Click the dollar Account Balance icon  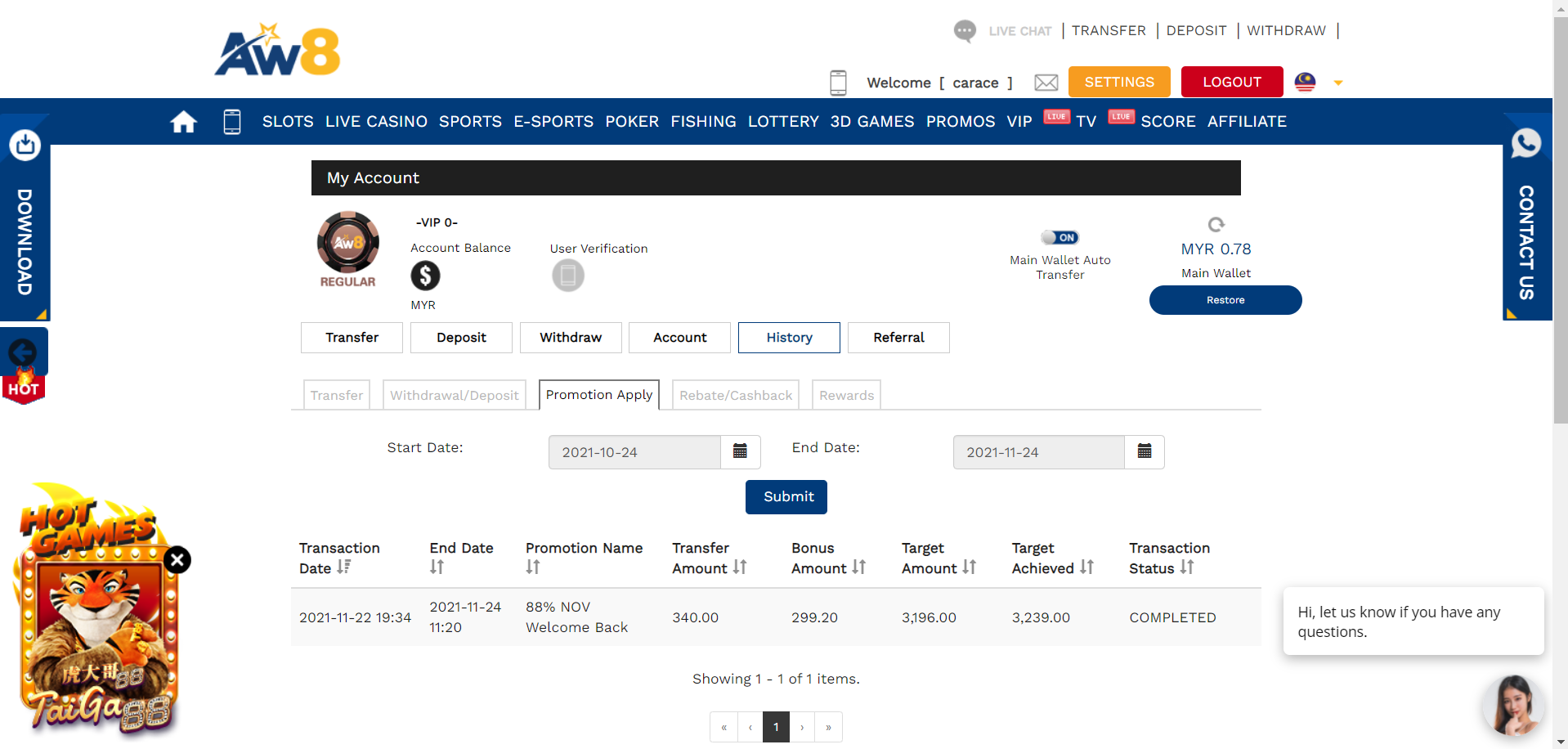tap(425, 276)
